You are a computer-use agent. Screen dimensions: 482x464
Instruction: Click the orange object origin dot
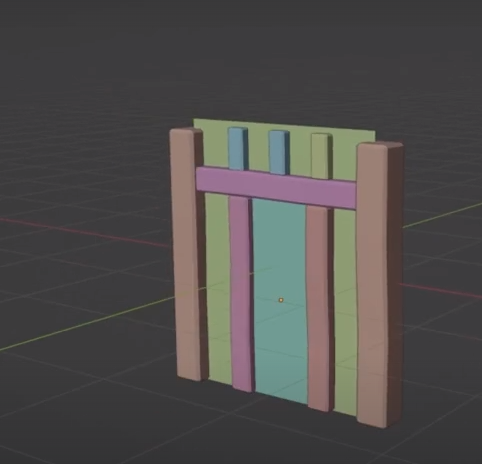click(x=281, y=300)
